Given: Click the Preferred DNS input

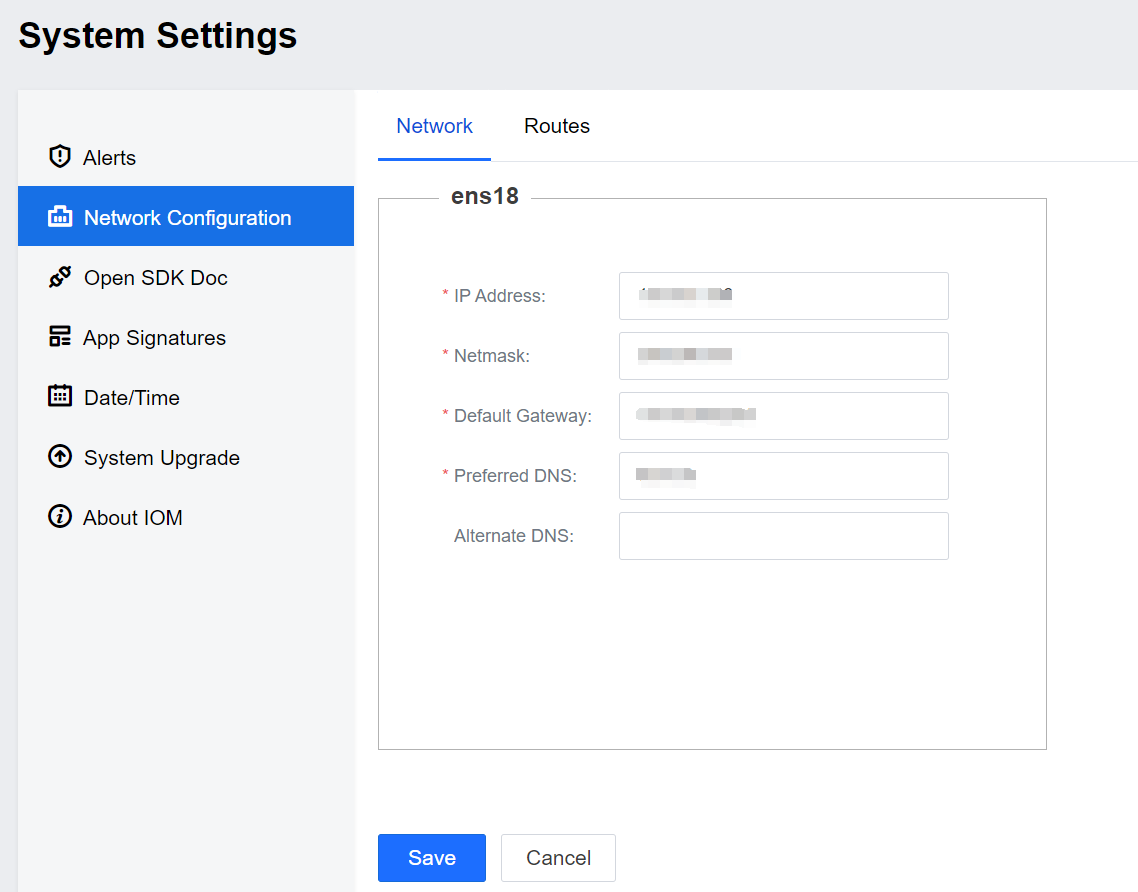Looking at the screenshot, I should pyautogui.click(x=783, y=476).
